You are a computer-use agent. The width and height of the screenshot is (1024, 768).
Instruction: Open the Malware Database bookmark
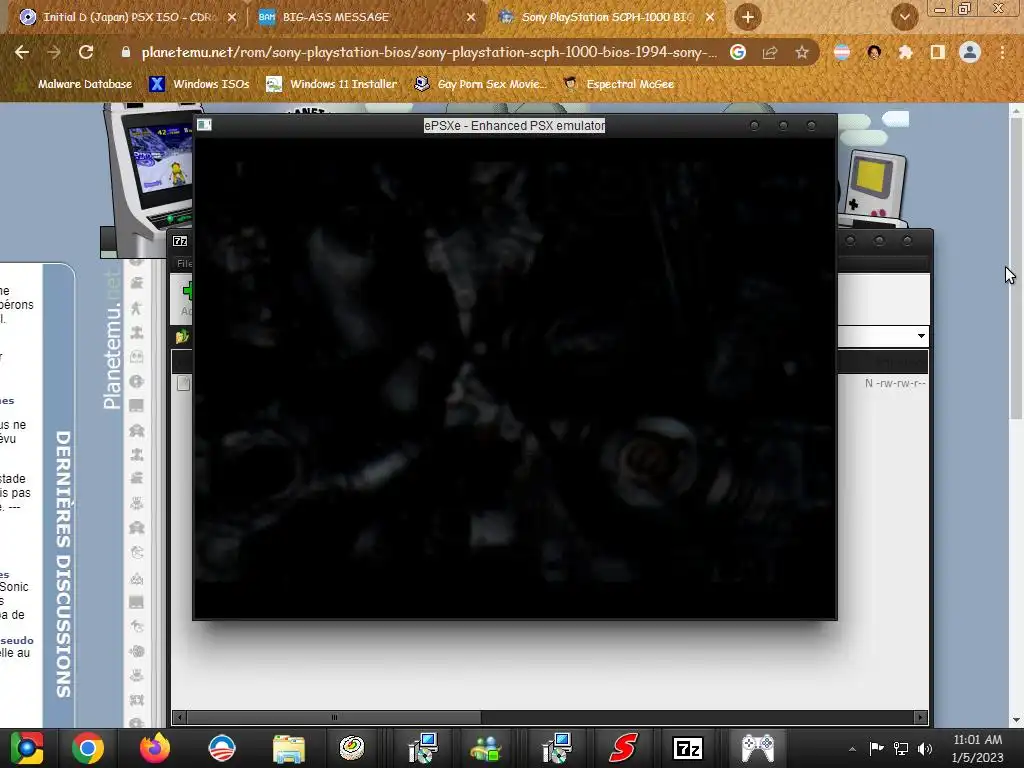pyautogui.click(x=74, y=84)
